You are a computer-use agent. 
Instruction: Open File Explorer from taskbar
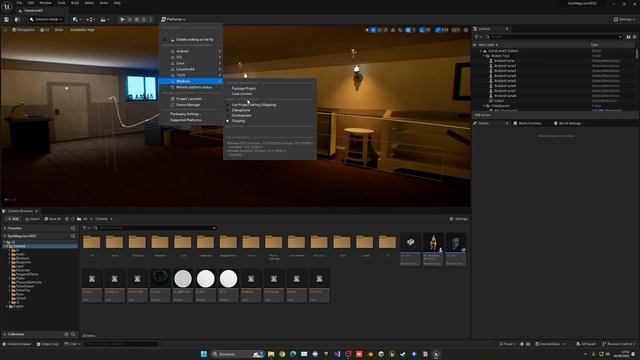[271, 354]
